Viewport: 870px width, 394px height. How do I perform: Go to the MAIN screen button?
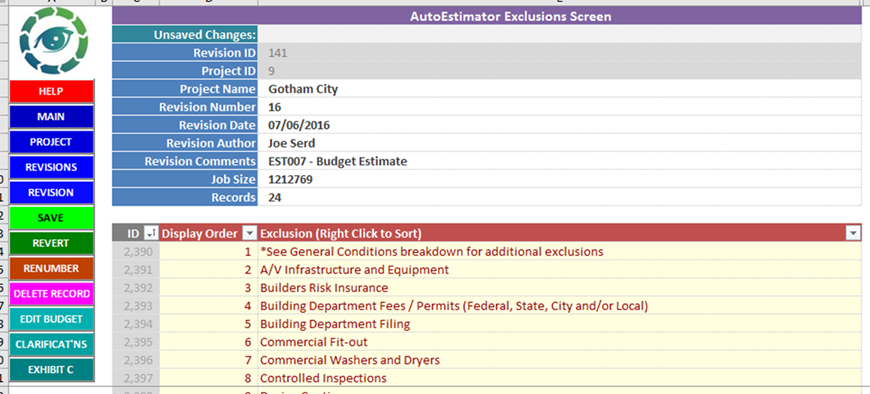pos(51,117)
